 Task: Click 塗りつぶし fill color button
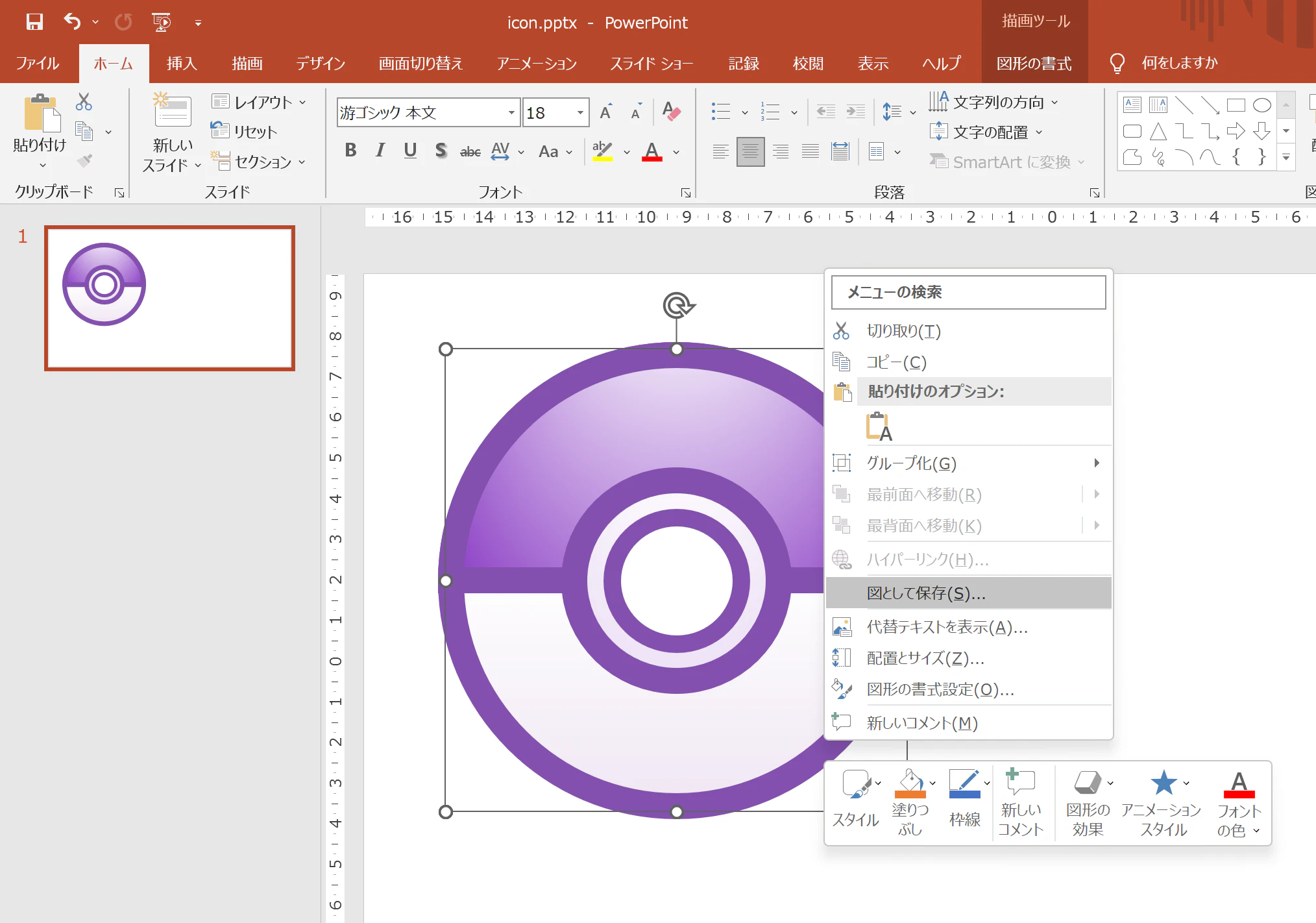coord(910,802)
